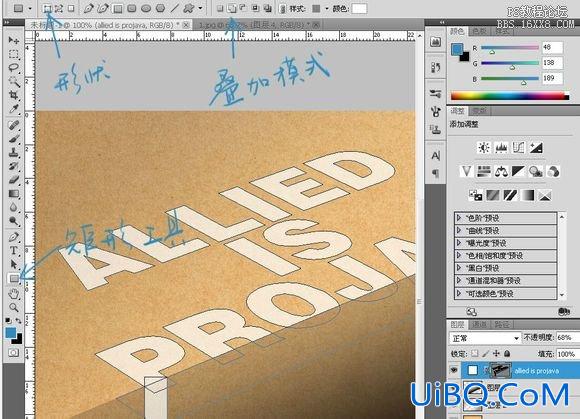The height and width of the screenshot is (419, 580).
Task: Expand the '曝光度' presets row
Action: [x=459, y=243]
